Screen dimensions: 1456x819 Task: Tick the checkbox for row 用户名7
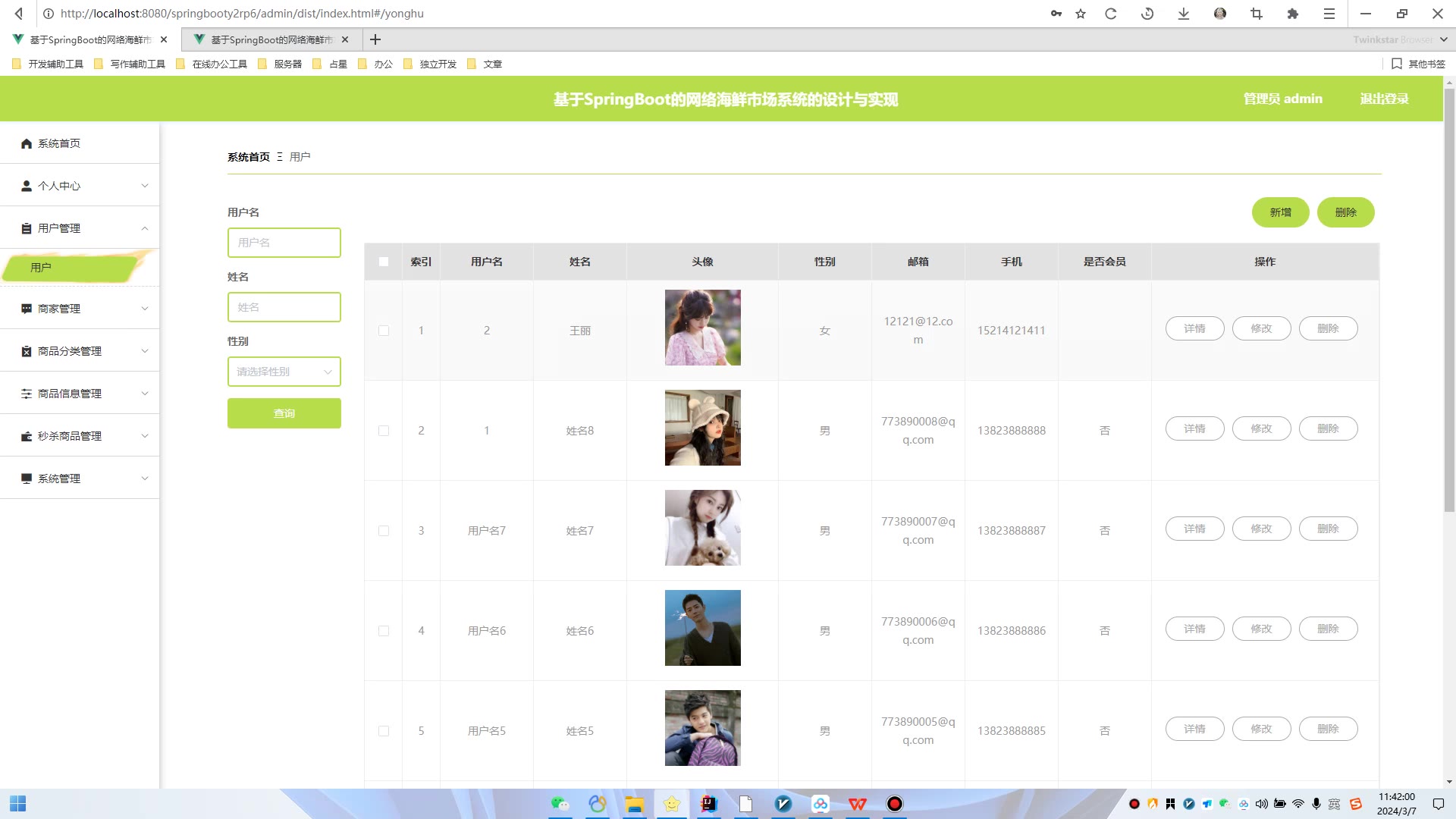(384, 531)
